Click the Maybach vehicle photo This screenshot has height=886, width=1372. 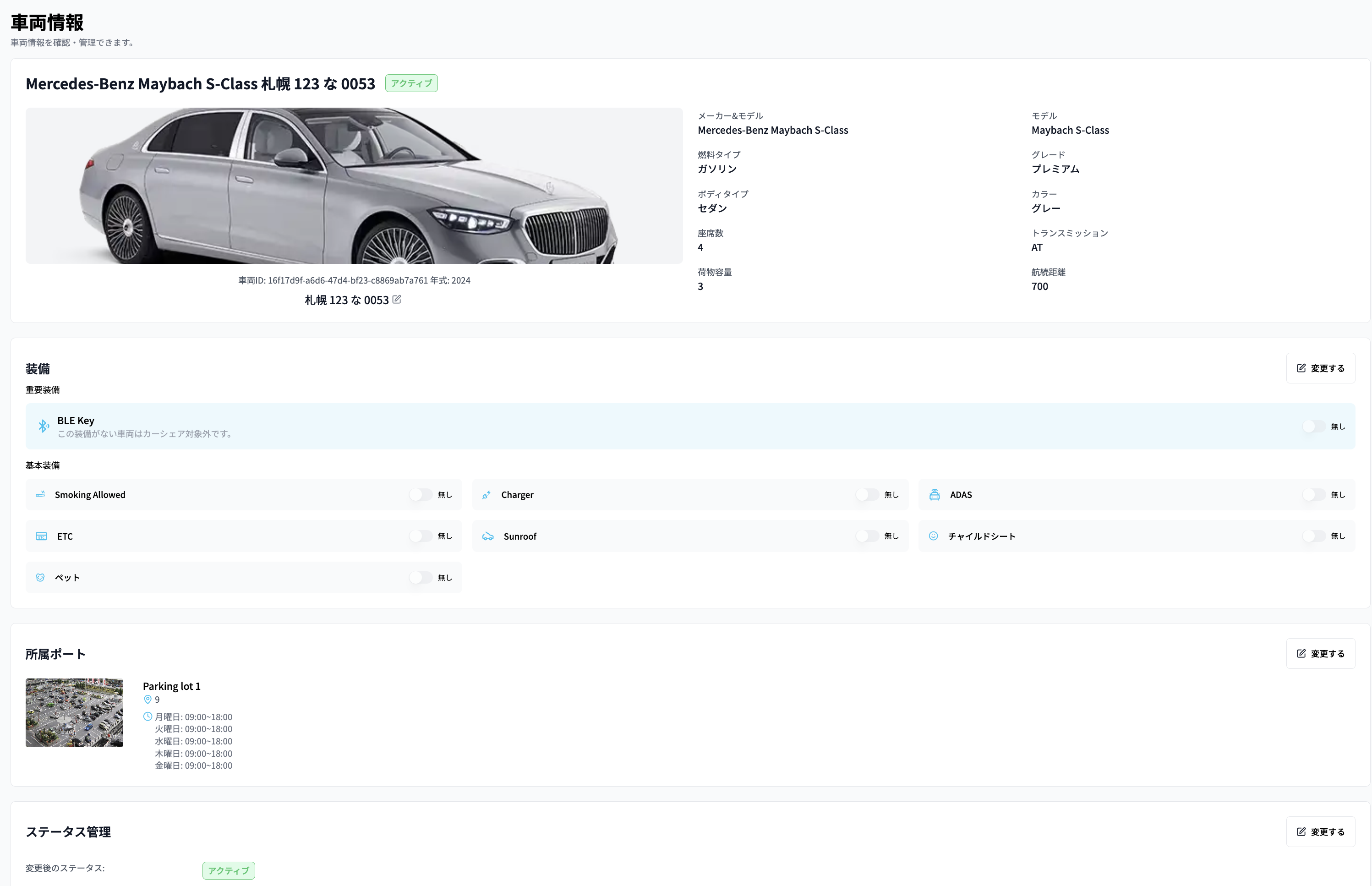(354, 186)
